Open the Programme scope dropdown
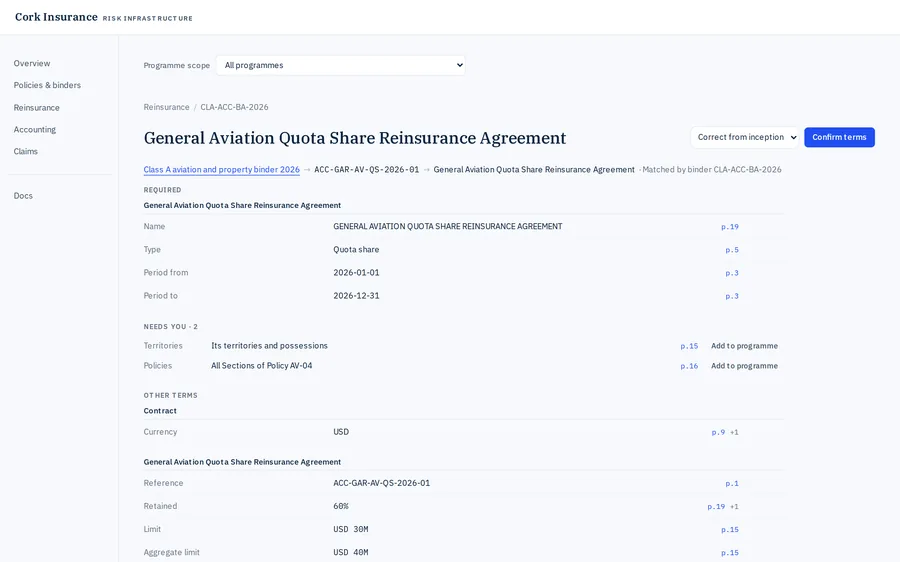 pyautogui.click(x=340, y=65)
